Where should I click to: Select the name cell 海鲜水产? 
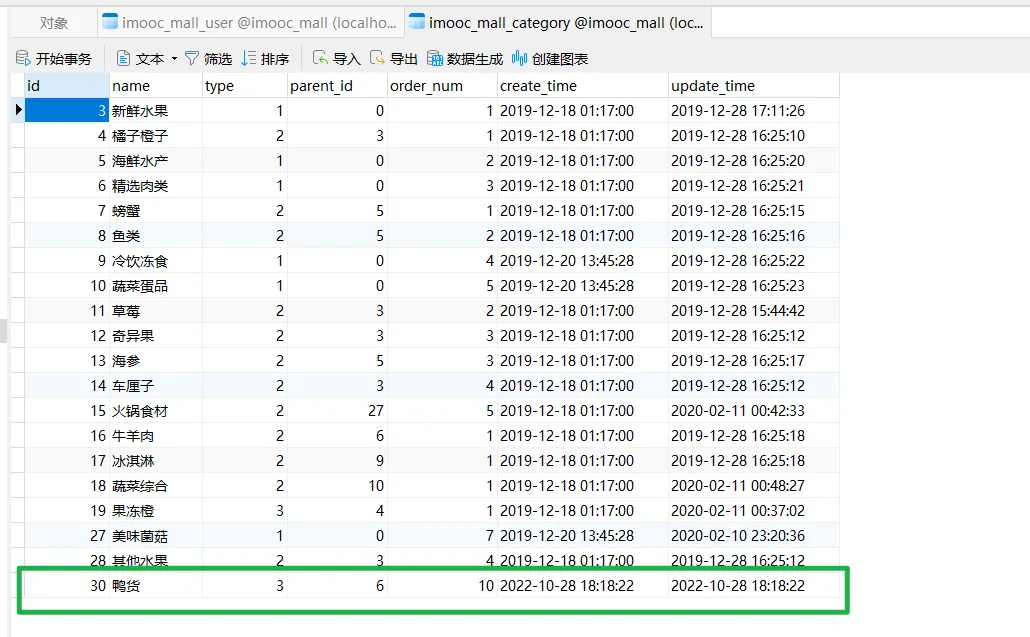click(156, 161)
